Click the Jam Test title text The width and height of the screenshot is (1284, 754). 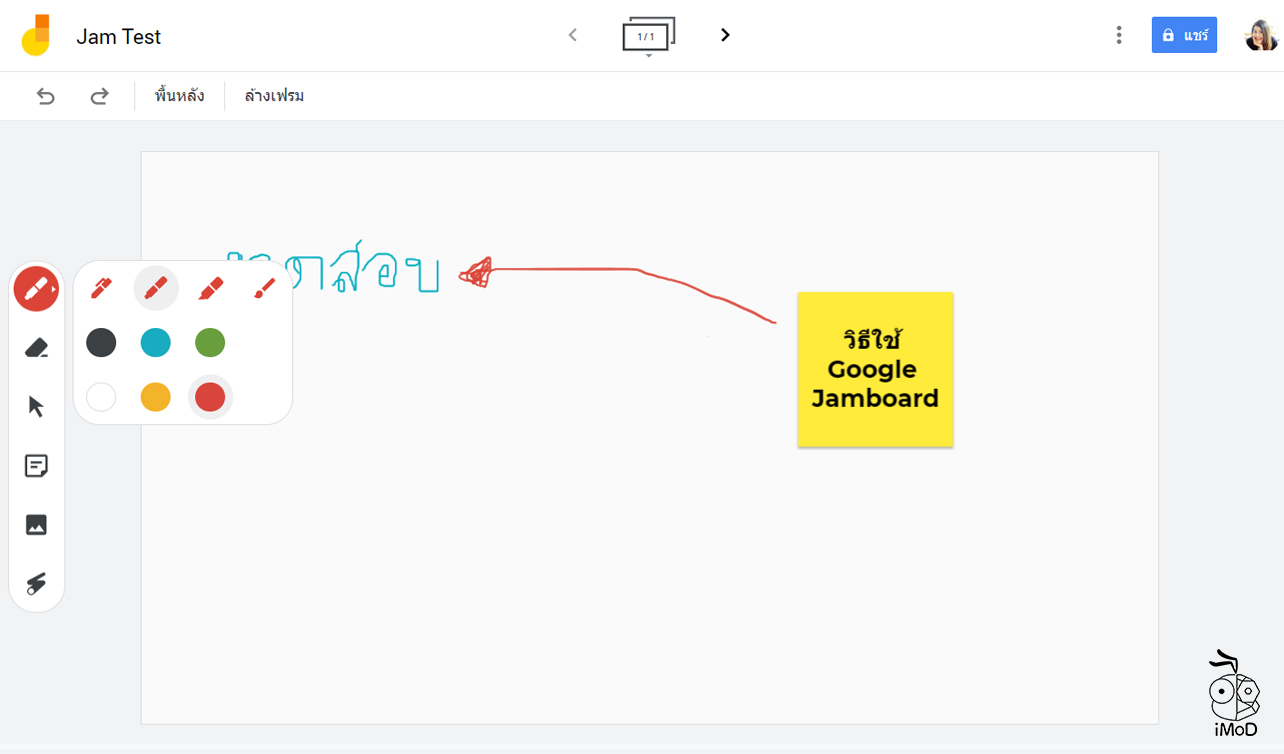[x=117, y=36]
